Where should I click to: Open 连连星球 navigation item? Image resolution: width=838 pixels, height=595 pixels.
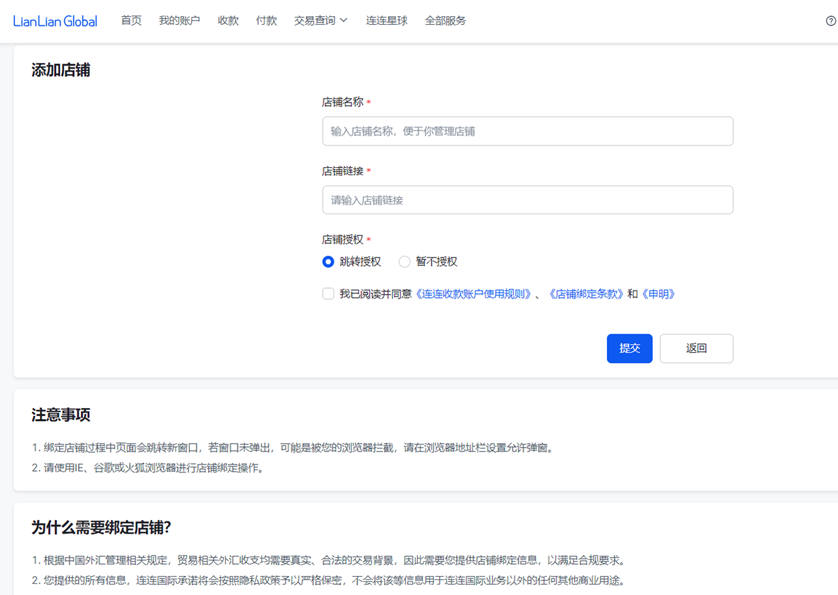(x=386, y=21)
